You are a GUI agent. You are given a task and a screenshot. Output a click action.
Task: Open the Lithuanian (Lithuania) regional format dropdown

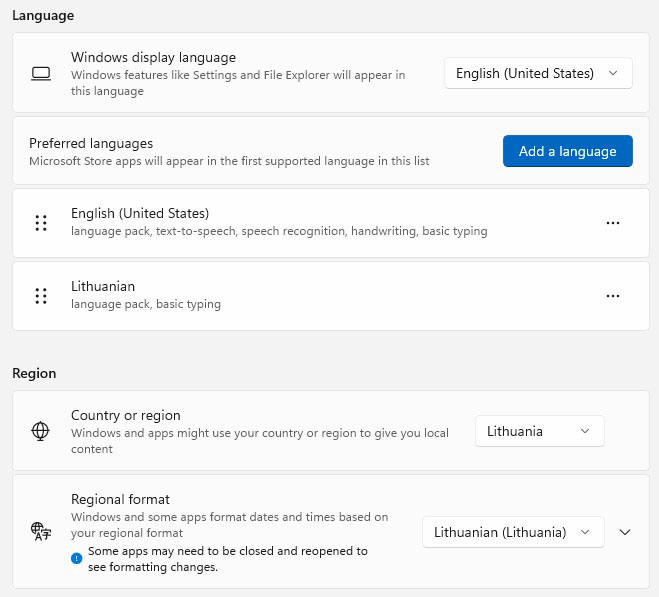(x=512, y=532)
